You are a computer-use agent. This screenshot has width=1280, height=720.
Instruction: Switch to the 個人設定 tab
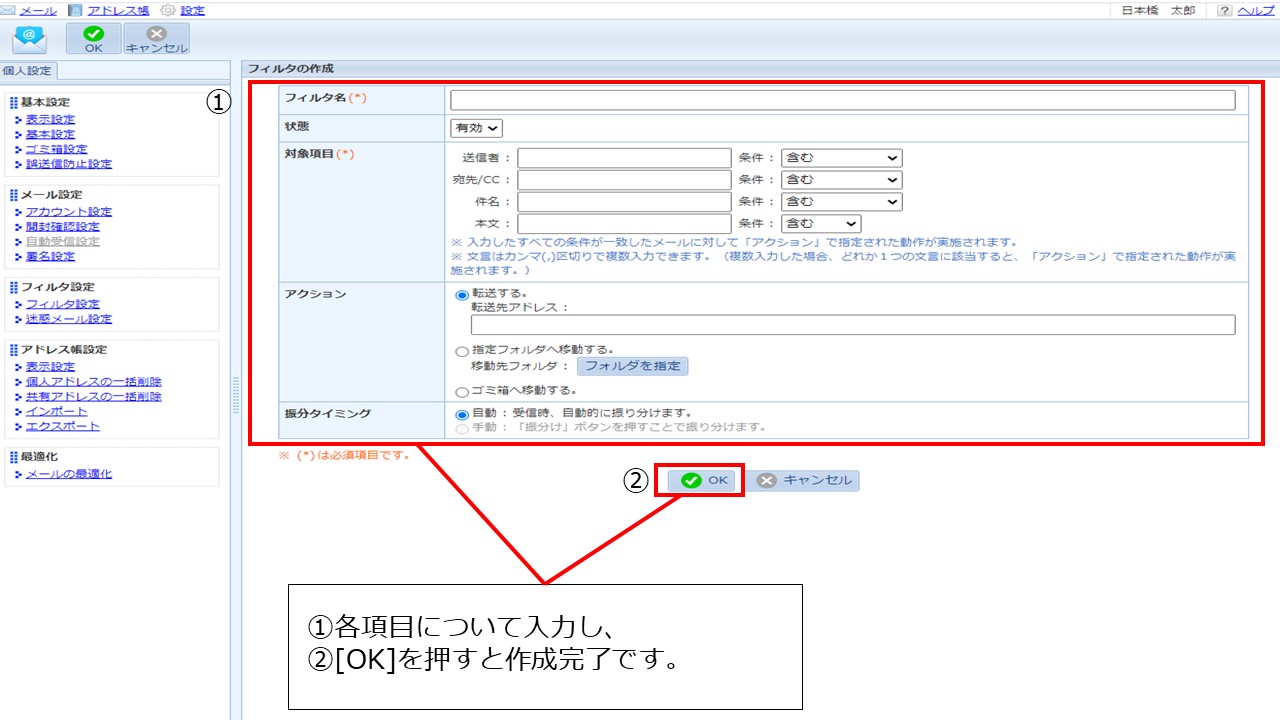point(29,71)
